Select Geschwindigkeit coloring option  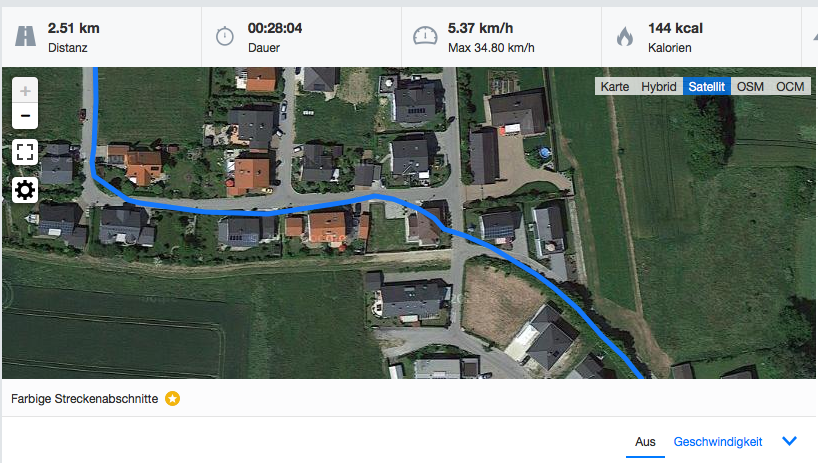click(718, 442)
